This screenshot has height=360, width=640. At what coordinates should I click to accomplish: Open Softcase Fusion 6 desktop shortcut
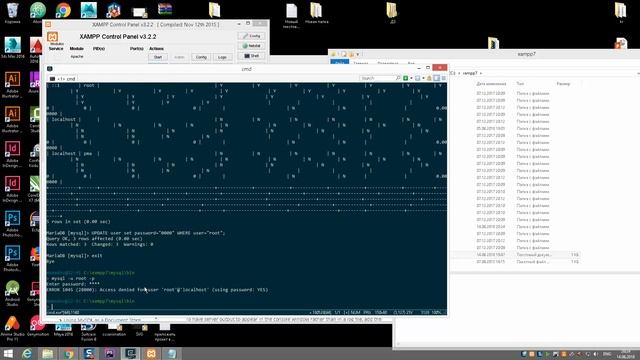pyautogui.click(x=89, y=332)
